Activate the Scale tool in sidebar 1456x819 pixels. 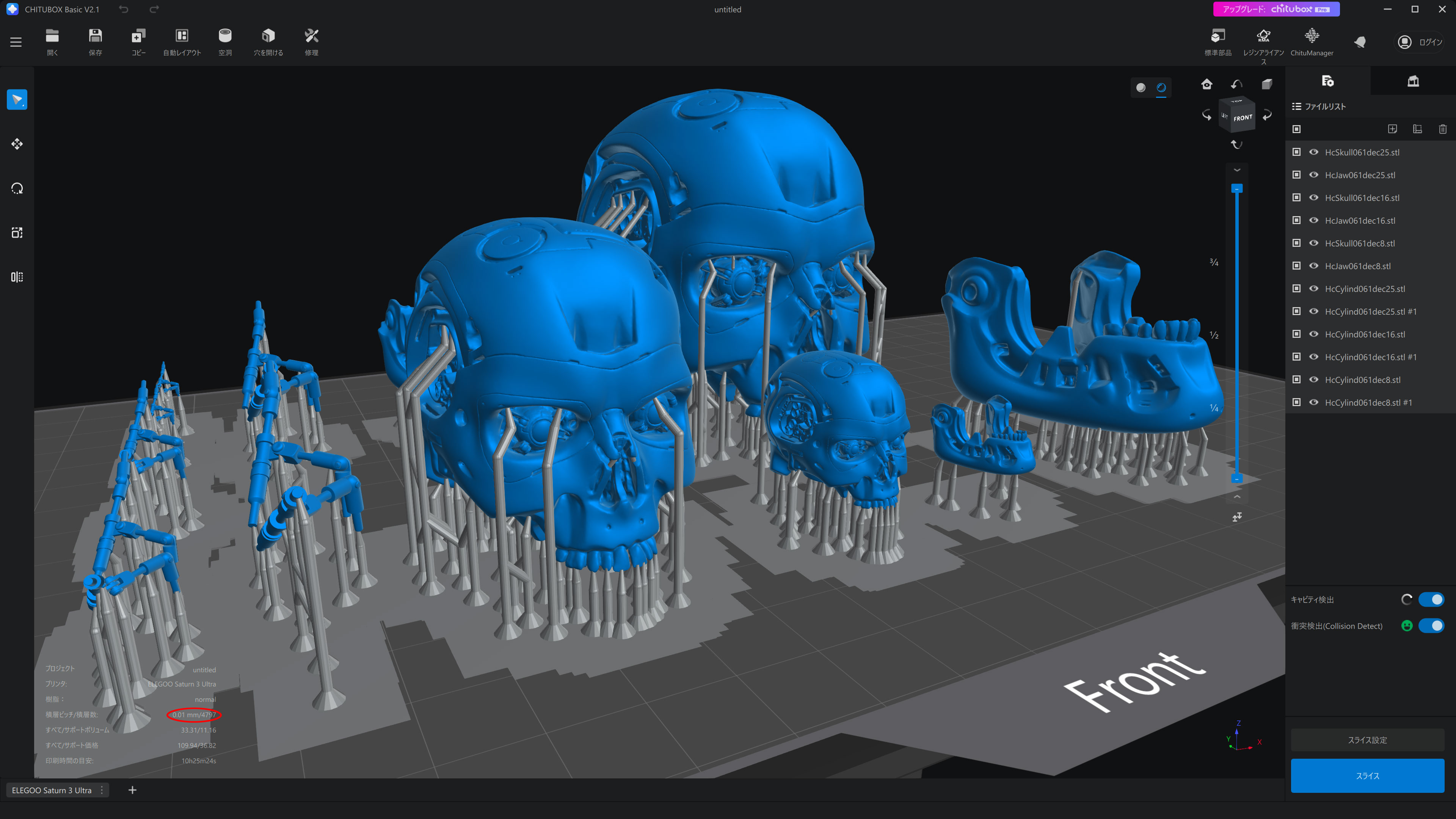pyautogui.click(x=17, y=232)
